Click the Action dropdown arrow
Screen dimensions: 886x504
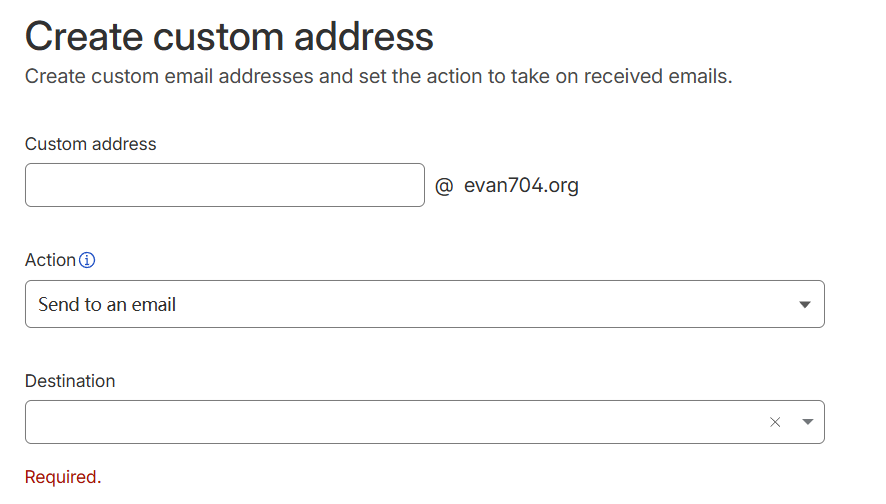(x=805, y=305)
